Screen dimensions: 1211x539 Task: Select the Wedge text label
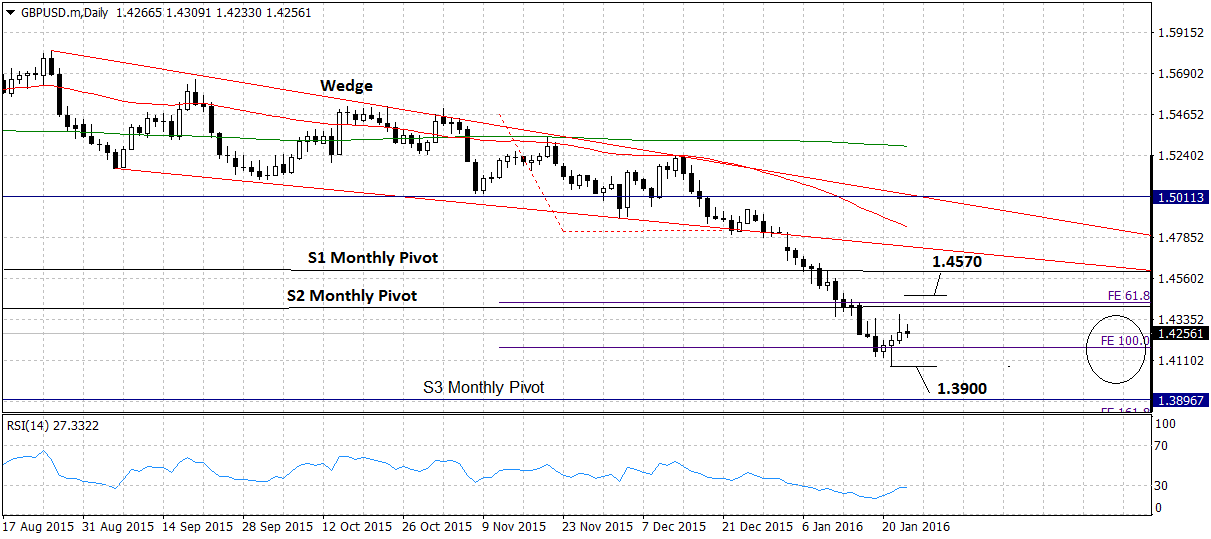[346, 86]
